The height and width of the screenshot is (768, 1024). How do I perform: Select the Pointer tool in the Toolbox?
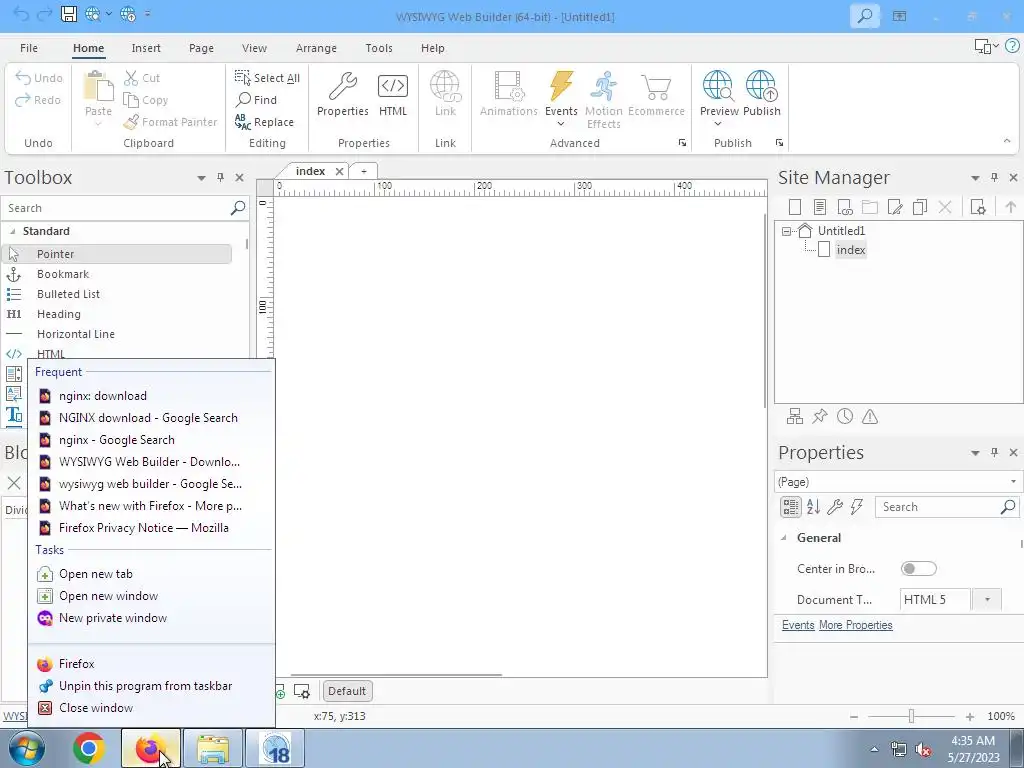(117, 254)
